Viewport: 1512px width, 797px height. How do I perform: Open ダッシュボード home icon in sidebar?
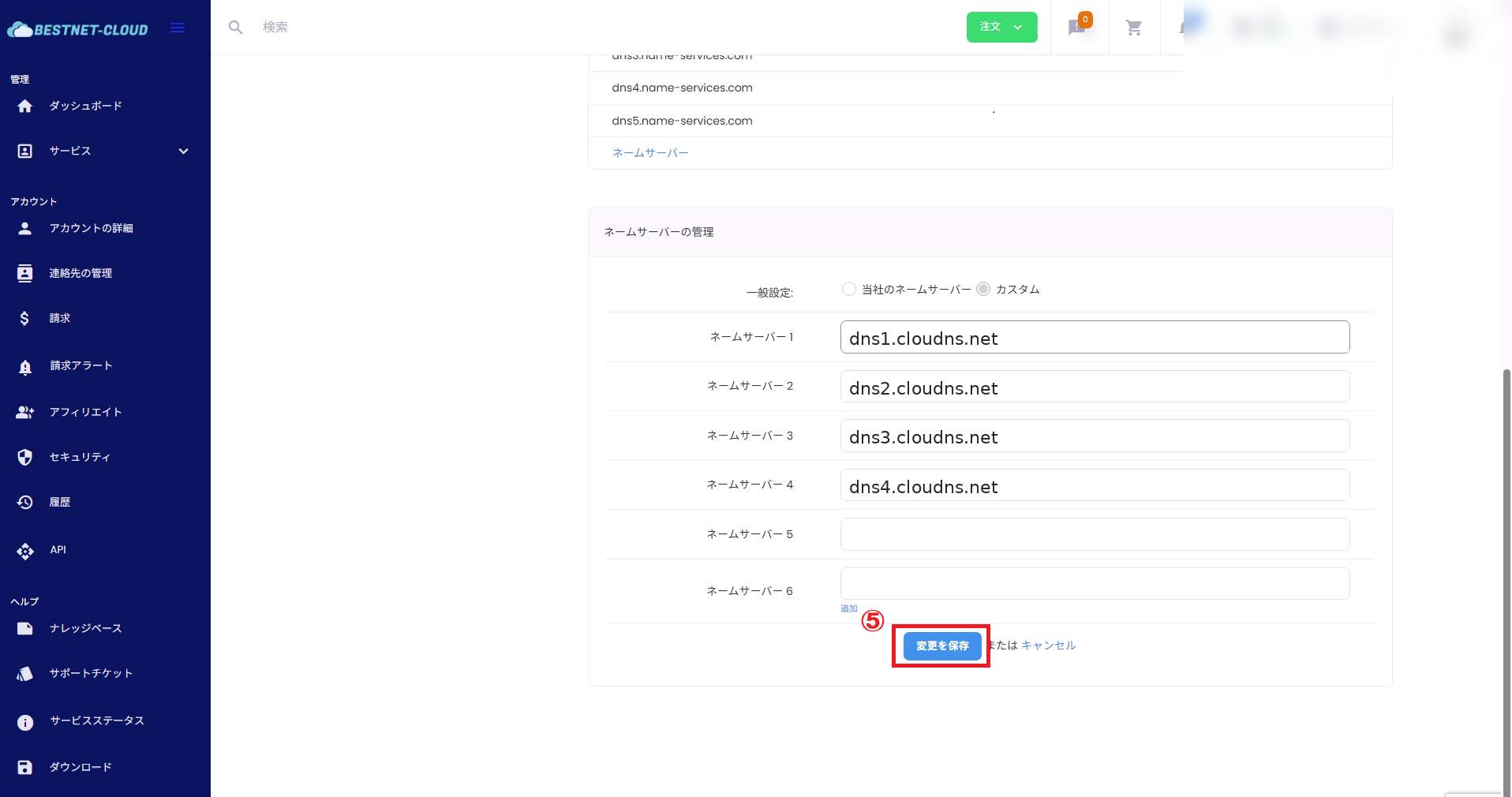click(x=25, y=107)
